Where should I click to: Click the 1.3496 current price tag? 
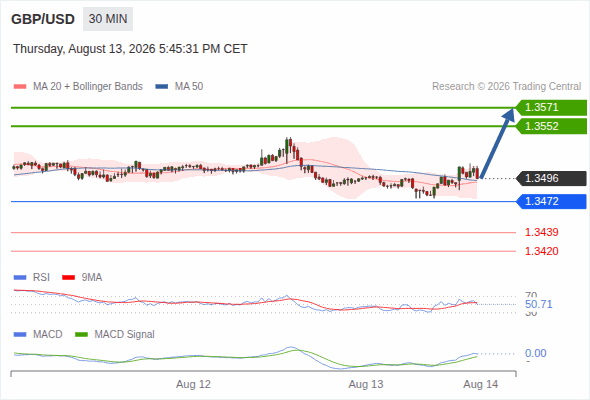pyautogui.click(x=551, y=178)
